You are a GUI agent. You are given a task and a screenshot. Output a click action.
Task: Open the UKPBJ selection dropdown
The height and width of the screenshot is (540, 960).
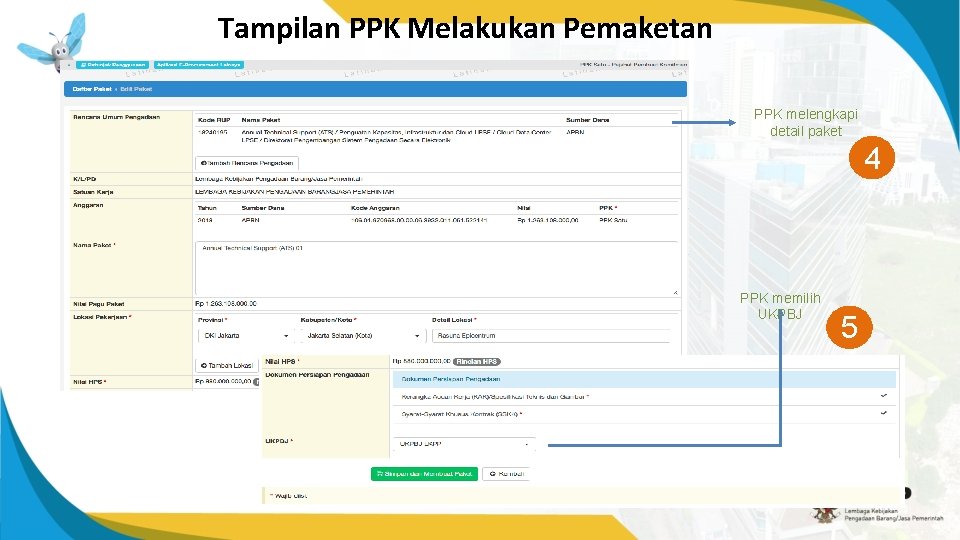pos(463,444)
